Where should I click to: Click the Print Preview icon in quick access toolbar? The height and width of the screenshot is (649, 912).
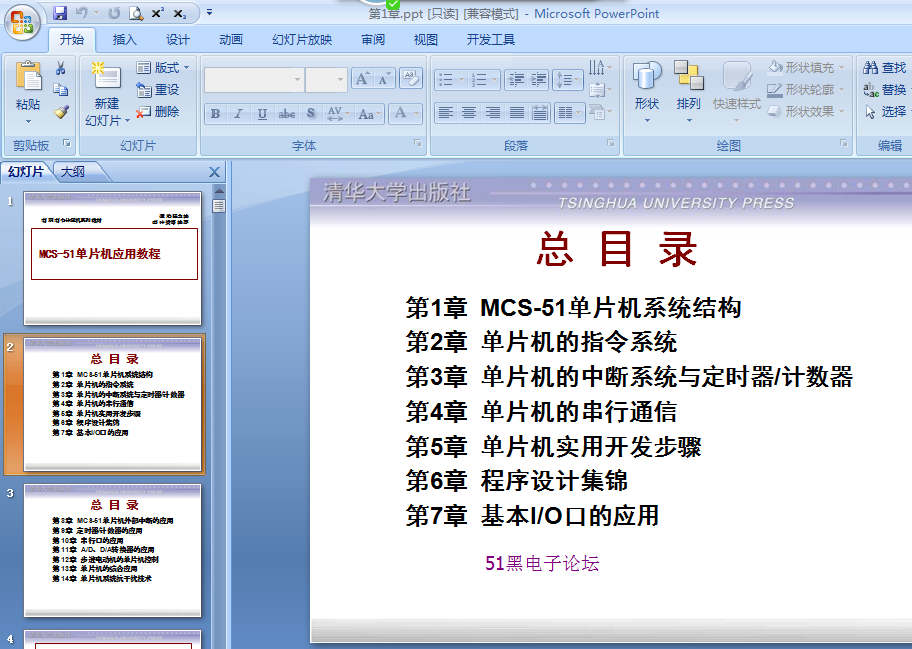point(135,13)
